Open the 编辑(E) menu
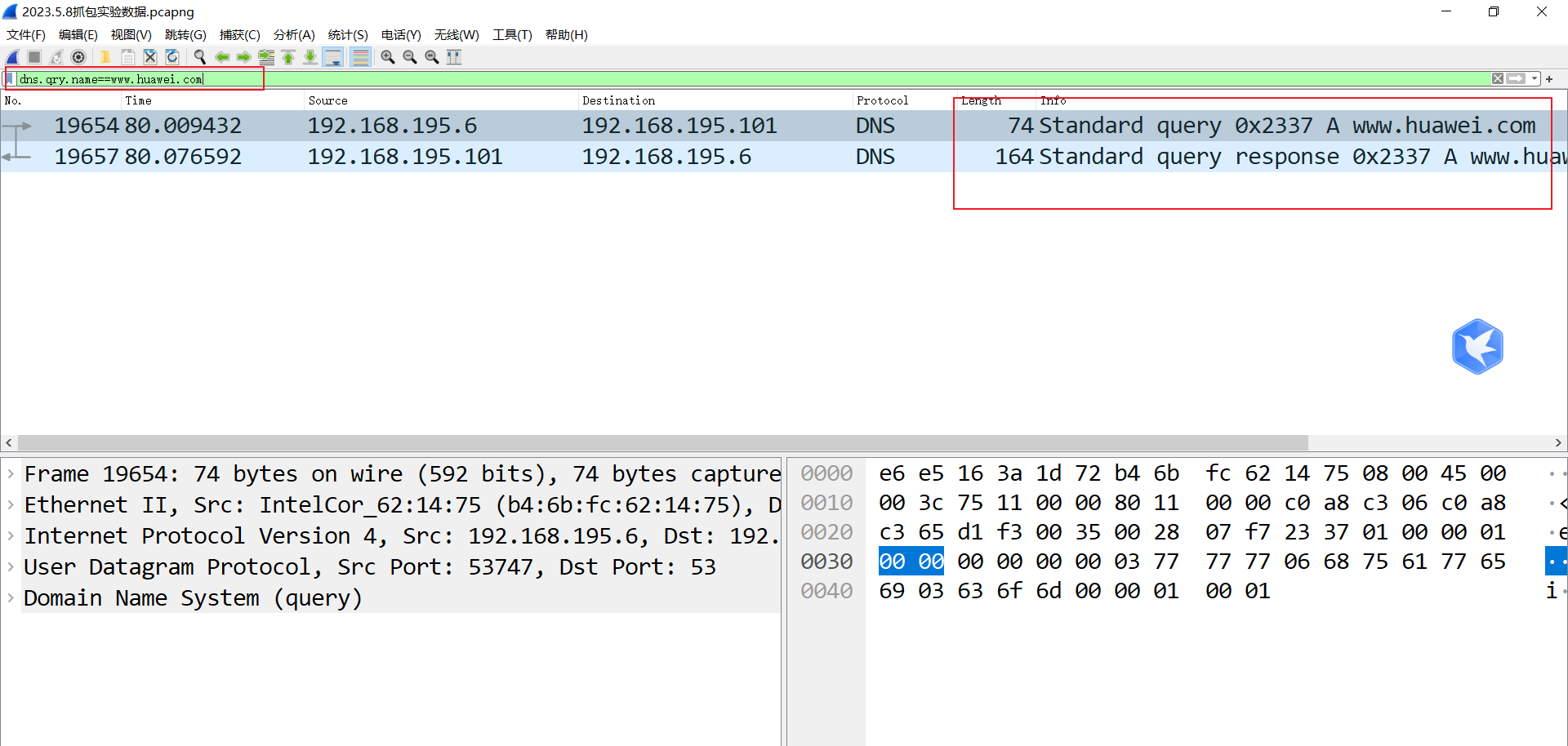The height and width of the screenshot is (746, 1568). point(78,35)
